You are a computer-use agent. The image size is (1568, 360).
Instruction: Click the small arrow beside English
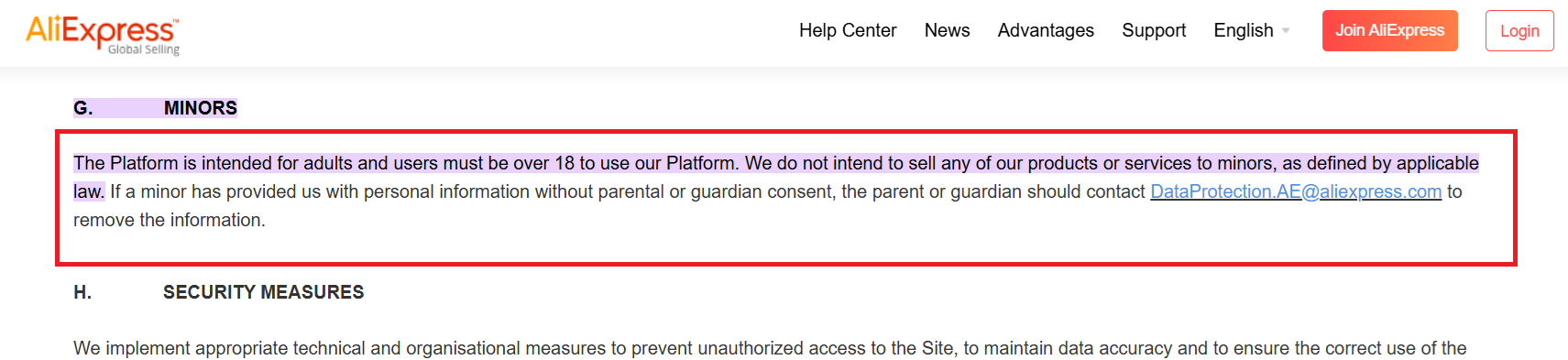[x=1286, y=31]
